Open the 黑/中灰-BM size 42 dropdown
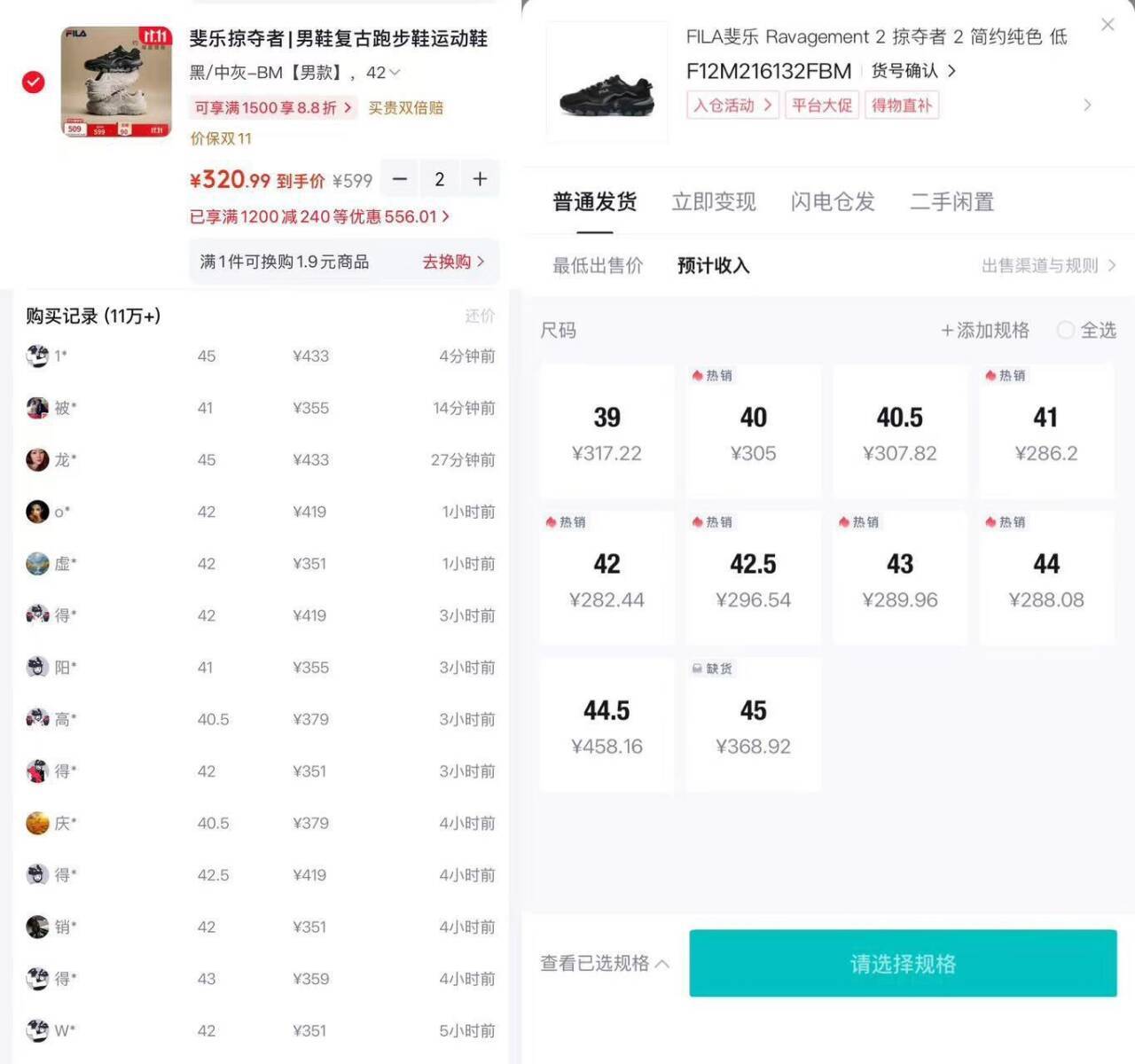 pyautogui.click(x=295, y=73)
